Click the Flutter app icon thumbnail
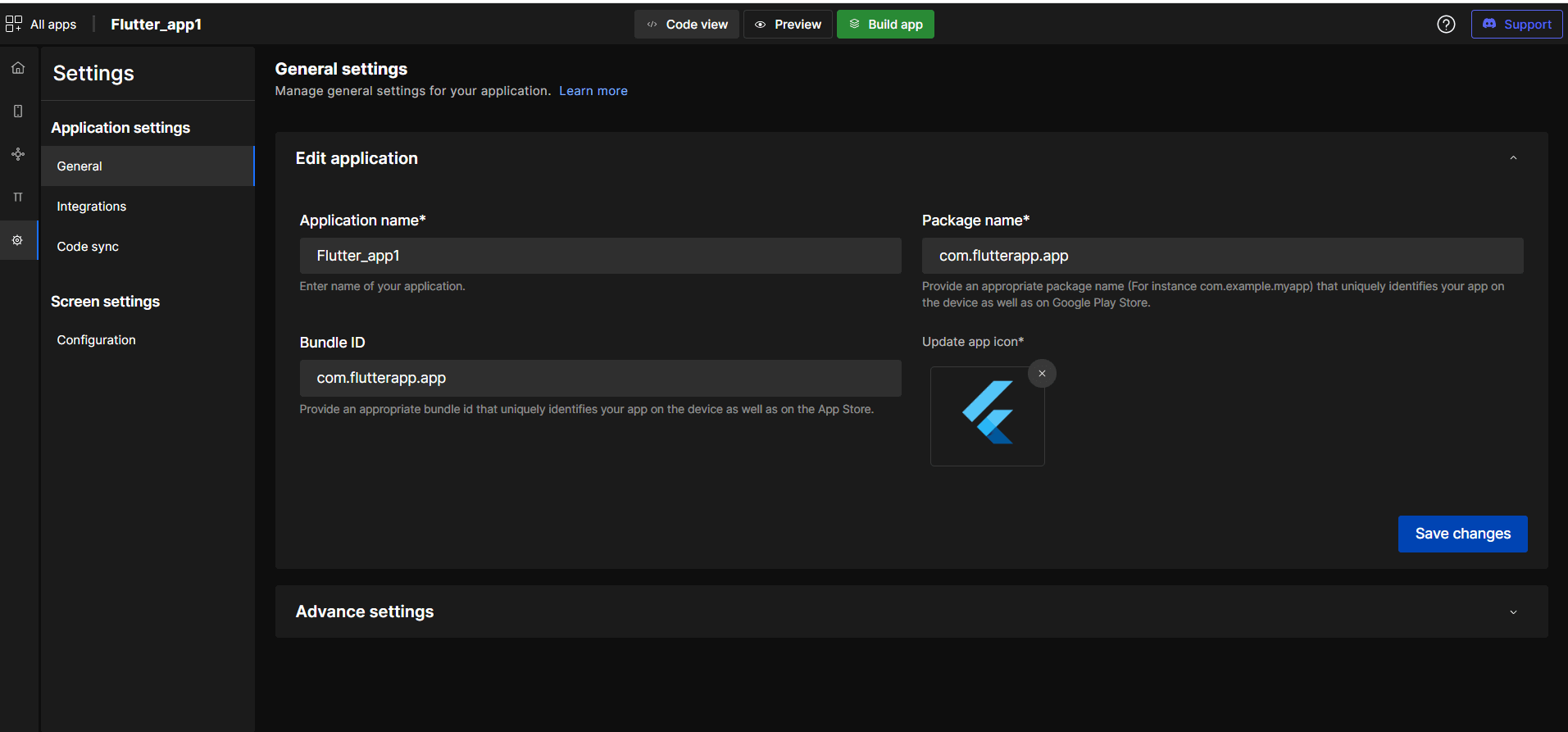 tap(987, 416)
